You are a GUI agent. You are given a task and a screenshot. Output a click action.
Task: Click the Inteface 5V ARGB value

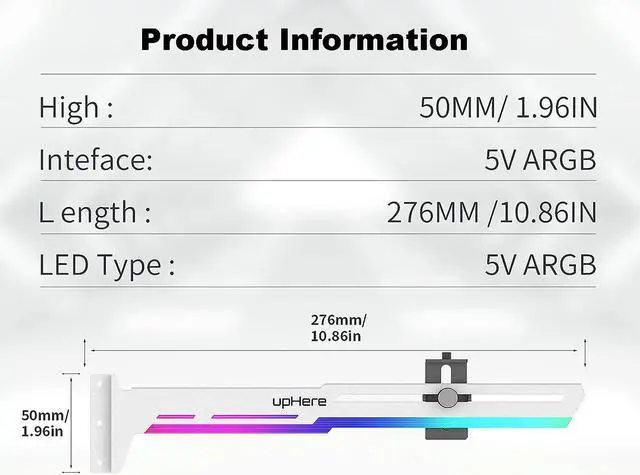coord(540,160)
